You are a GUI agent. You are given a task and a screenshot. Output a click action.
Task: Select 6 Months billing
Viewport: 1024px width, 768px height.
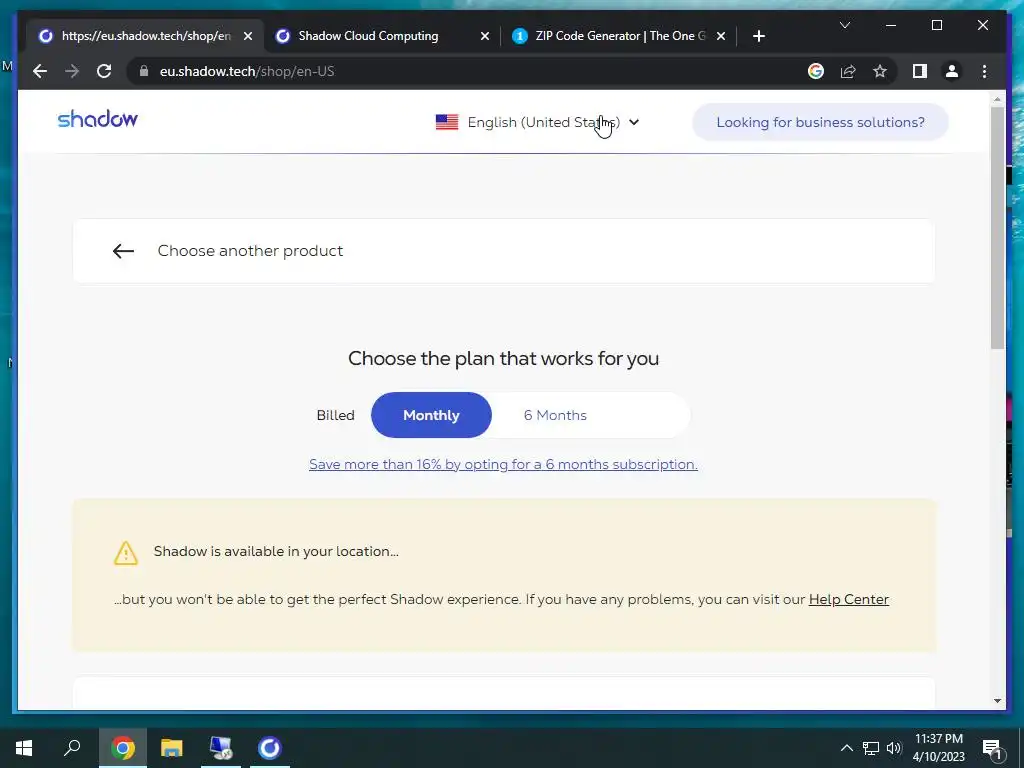[x=555, y=415]
